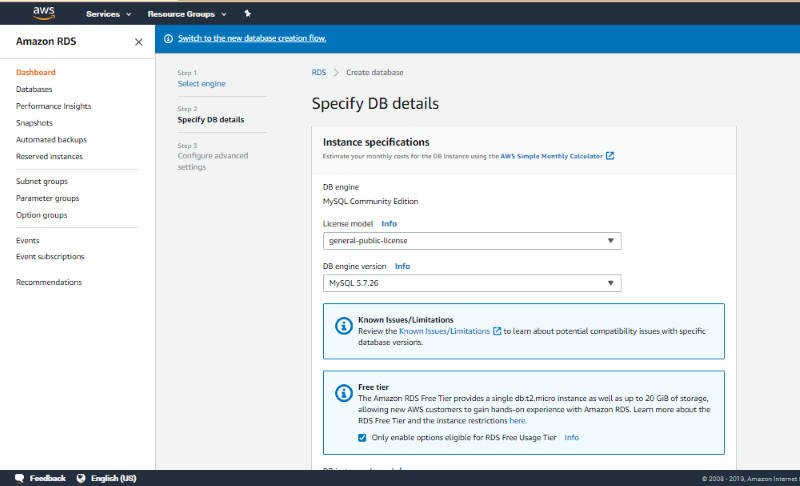Open Dashboard in the RDS sidebar
This screenshot has height=486, width=800.
[36, 72]
